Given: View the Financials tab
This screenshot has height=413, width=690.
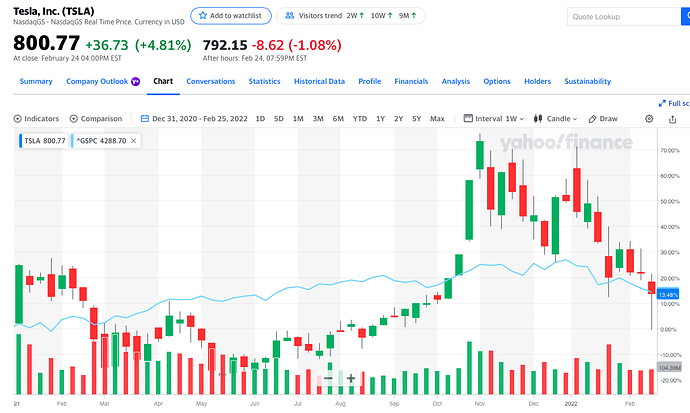Looking at the screenshot, I should coord(411,81).
